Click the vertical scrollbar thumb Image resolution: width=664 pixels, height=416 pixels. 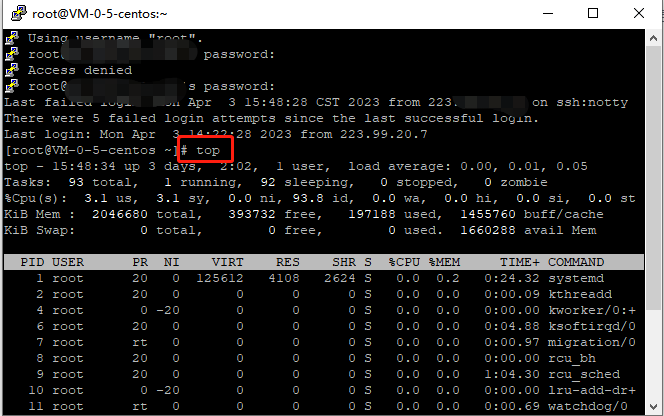[x=653, y=179]
